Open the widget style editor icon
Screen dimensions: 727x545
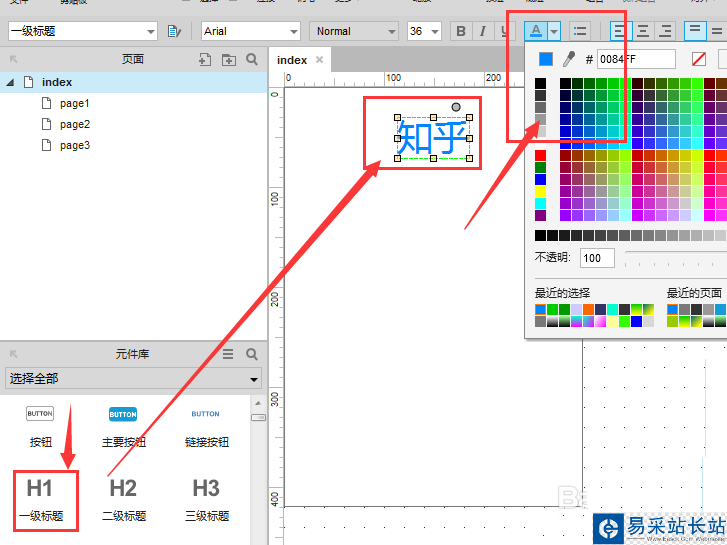coord(174,31)
